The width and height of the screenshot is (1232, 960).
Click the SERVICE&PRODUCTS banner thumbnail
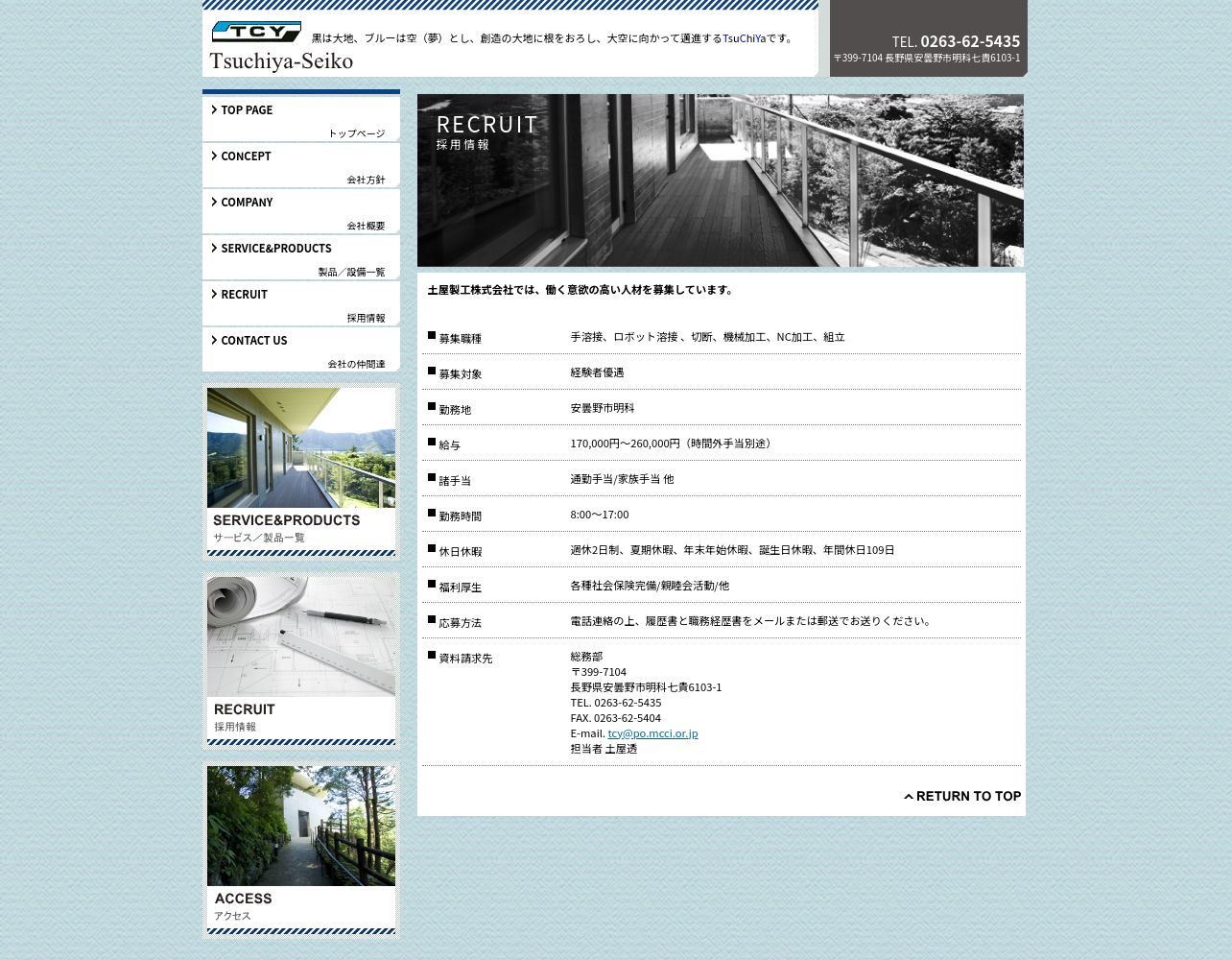pyautogui.click(x=301, y=471)
